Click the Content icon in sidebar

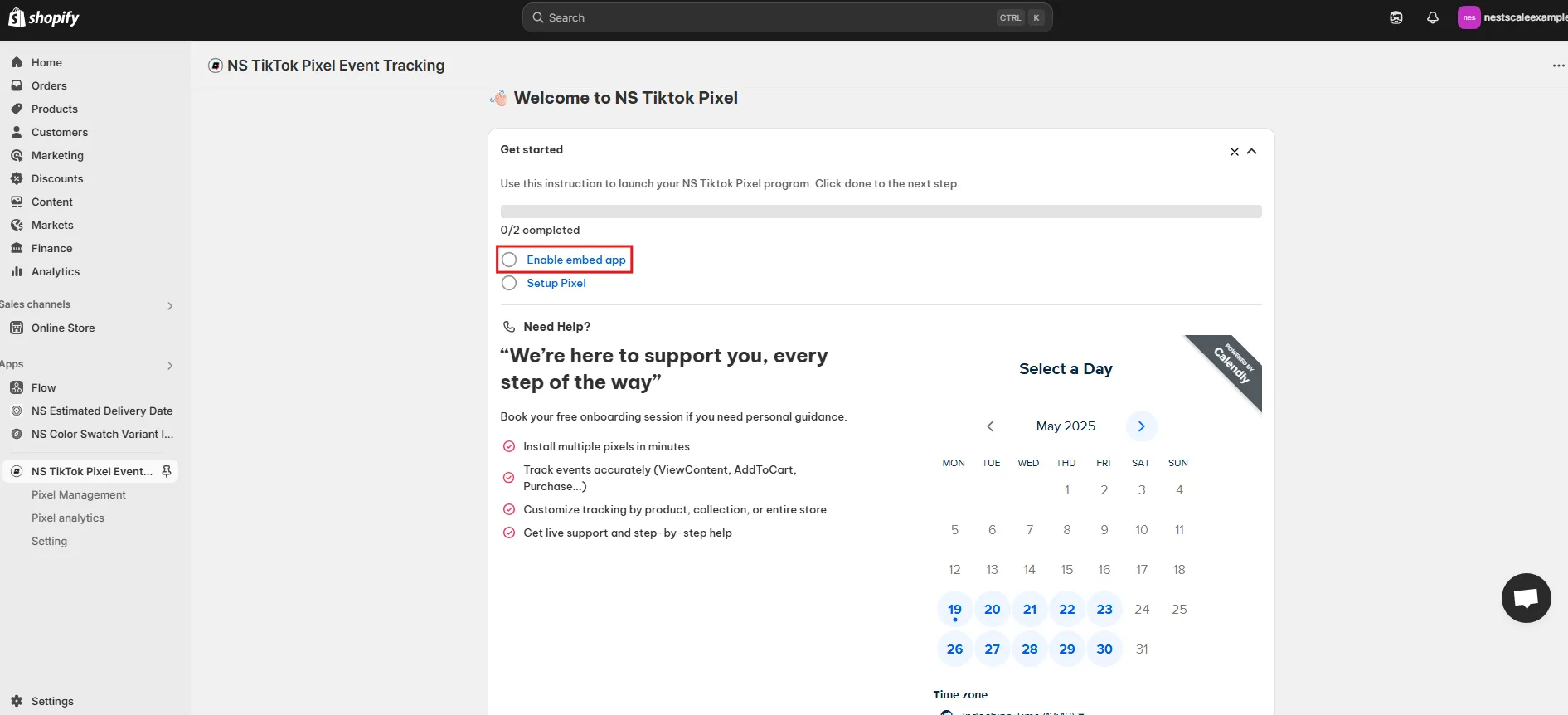pos(17,202)
